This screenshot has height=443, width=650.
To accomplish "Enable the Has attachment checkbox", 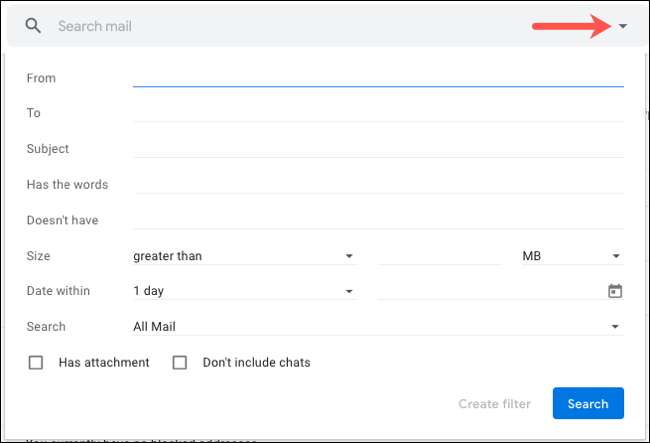I will click(x=36, y=363).
